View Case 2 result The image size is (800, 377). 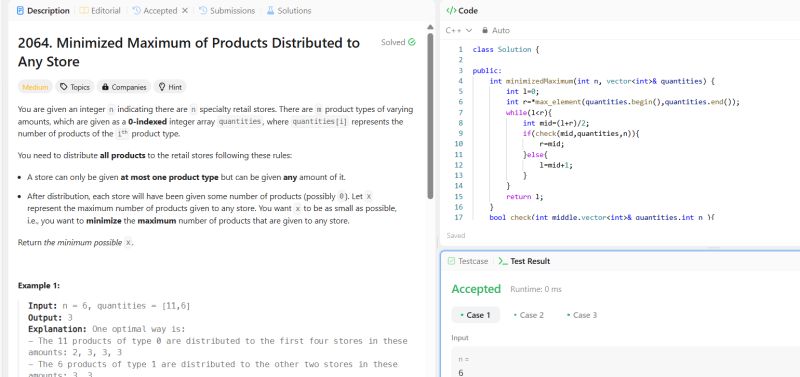[529, 315]
